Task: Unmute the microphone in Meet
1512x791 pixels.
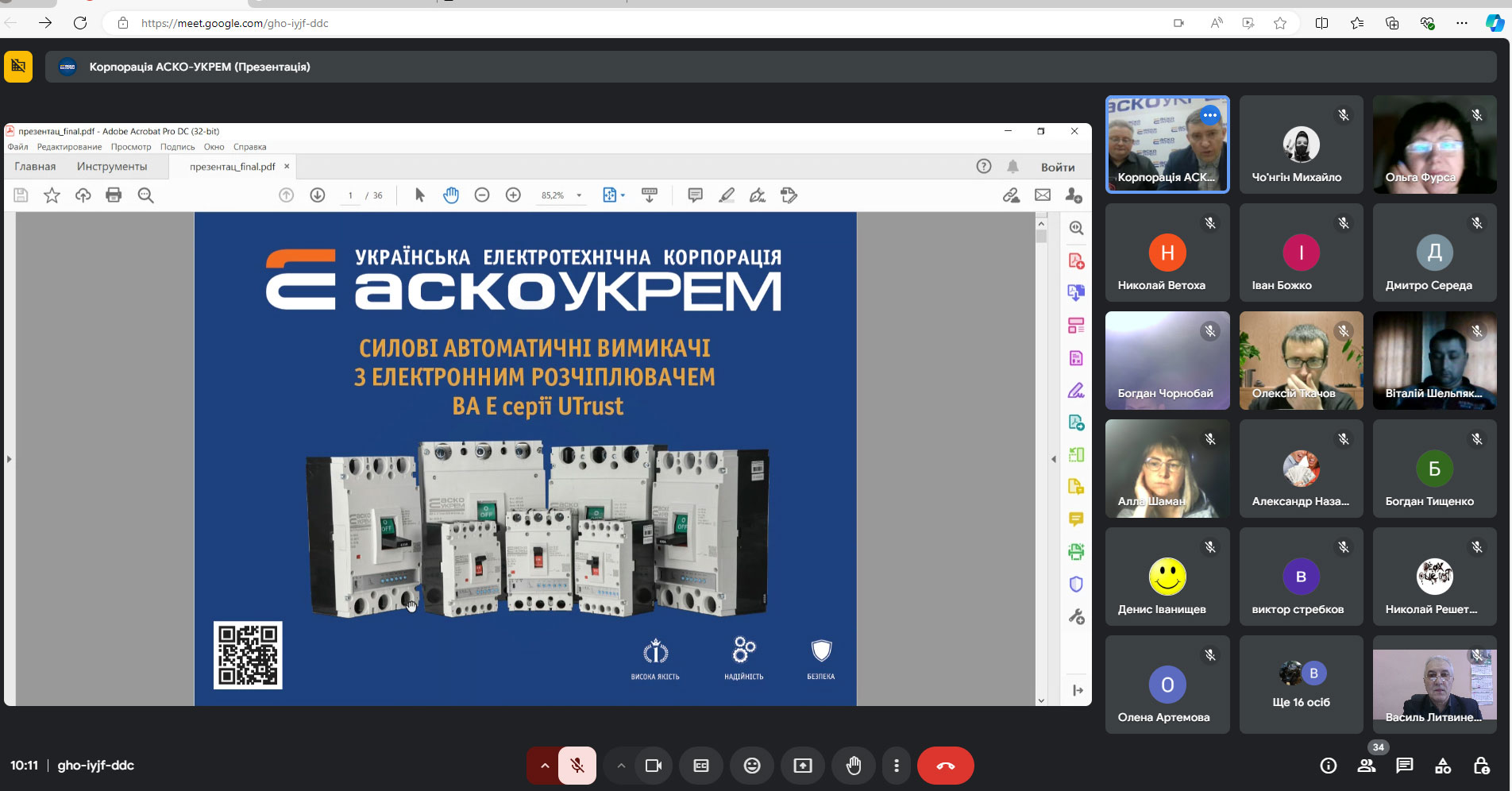Action: point(577,766)
